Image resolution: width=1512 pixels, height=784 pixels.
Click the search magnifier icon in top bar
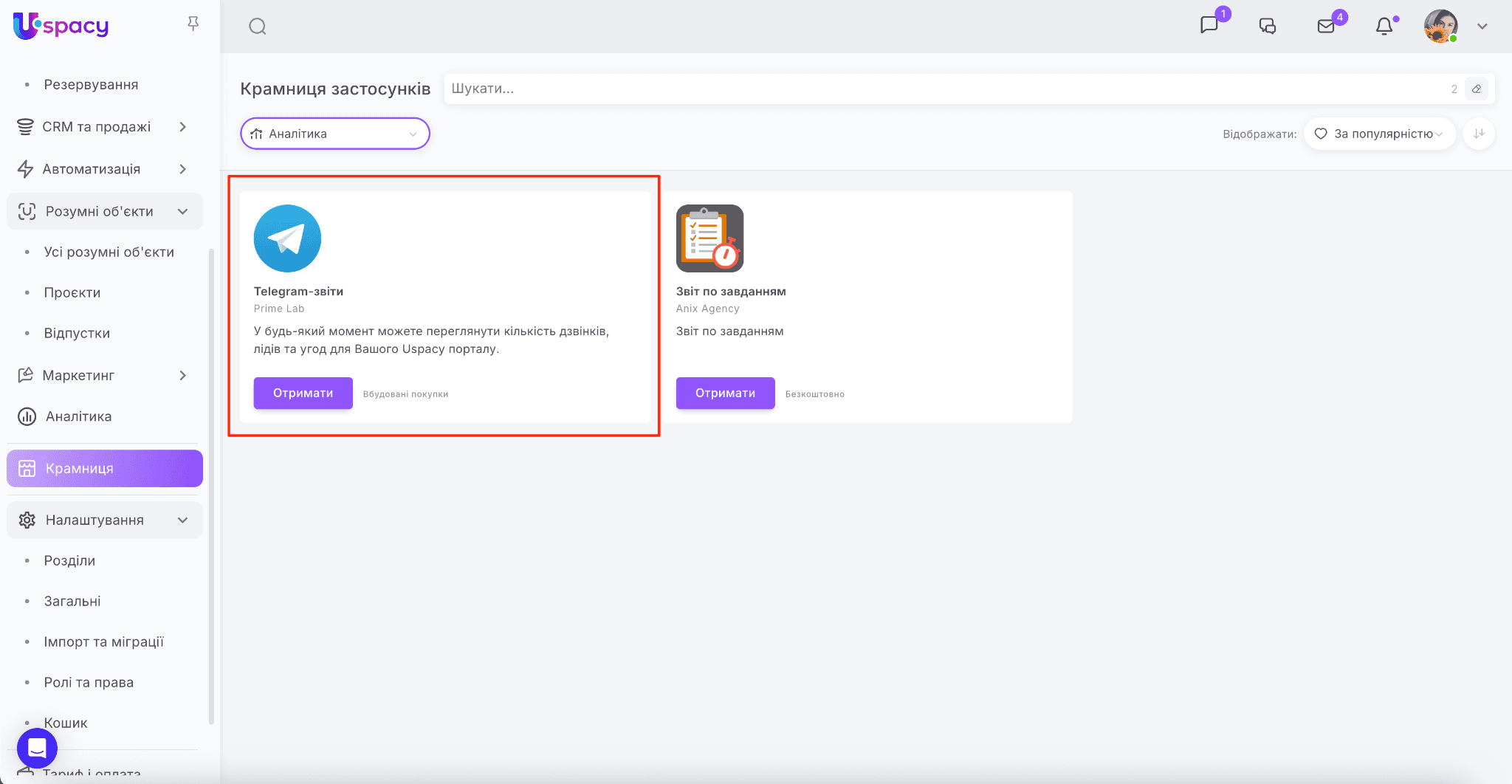[x=257, y=27]
